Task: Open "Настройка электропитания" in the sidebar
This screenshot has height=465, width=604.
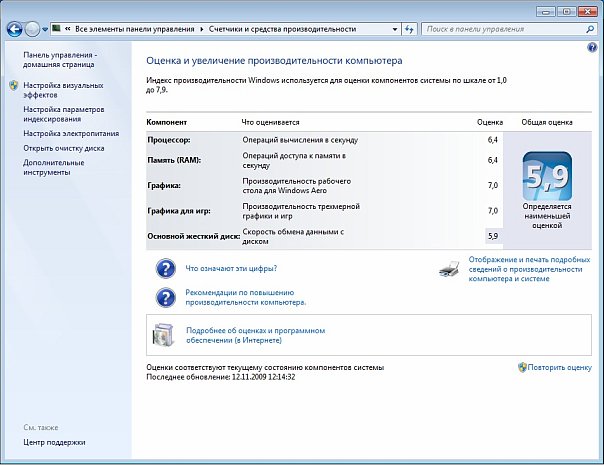Action: [x=71, y=132]
